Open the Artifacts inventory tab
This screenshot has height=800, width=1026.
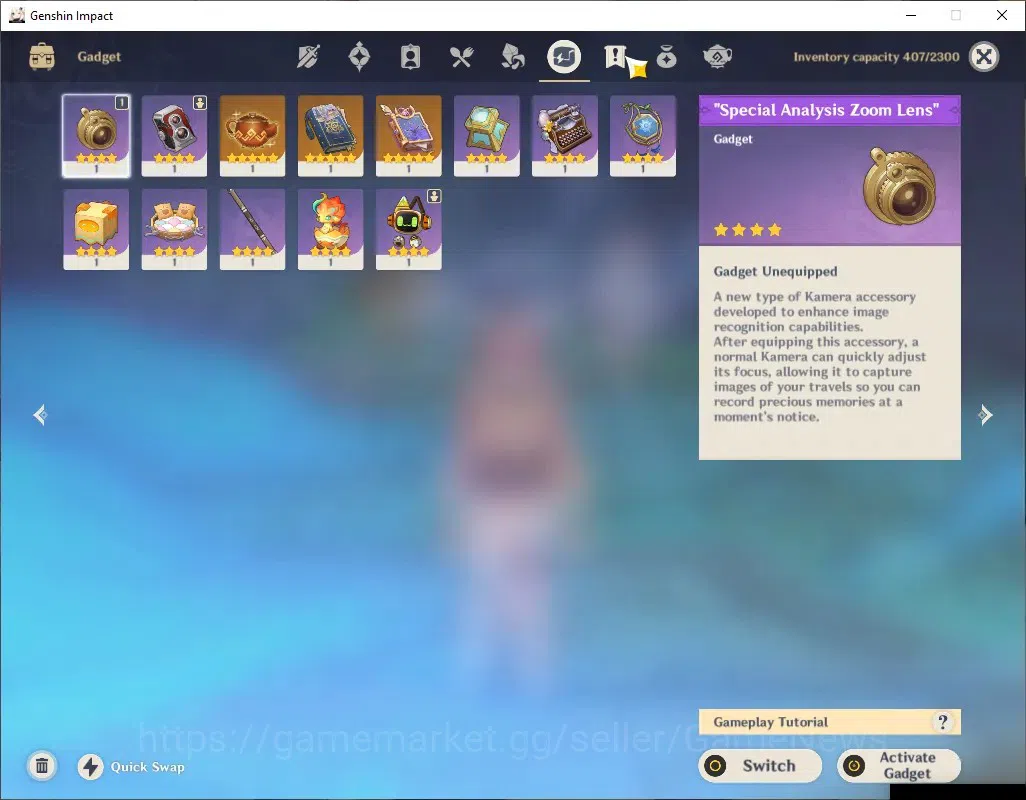click(x=359, y=57)
